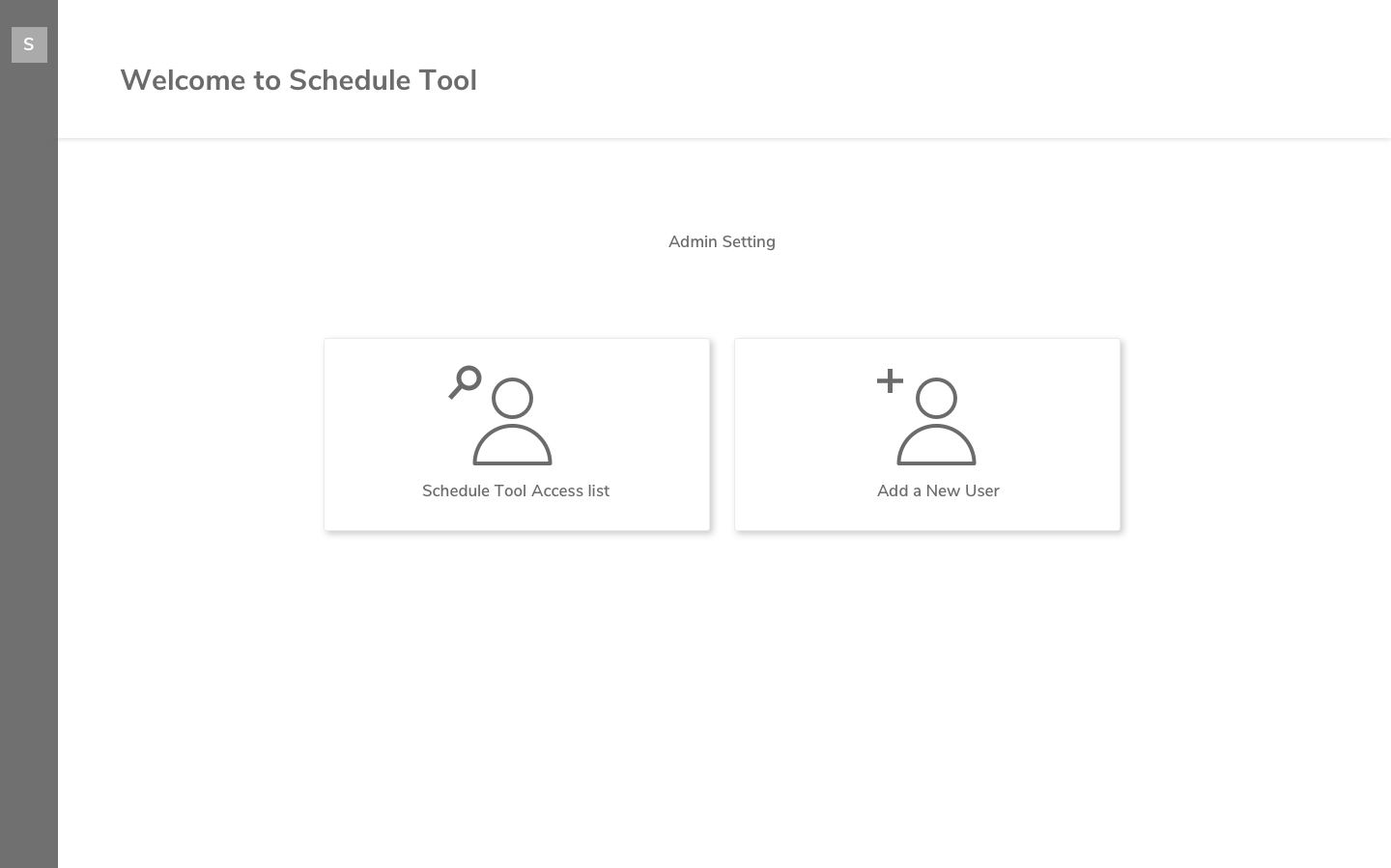Click the Admin Setting heading

click(x=722, y=241)
